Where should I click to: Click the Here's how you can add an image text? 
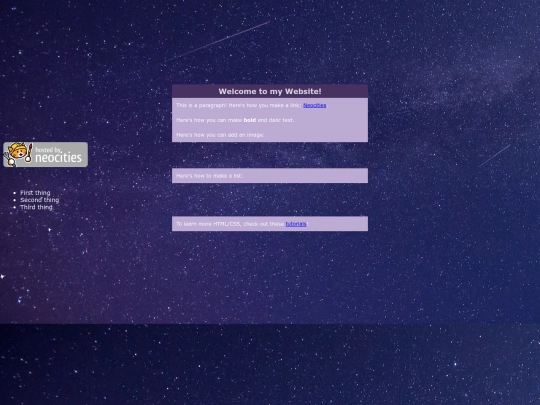(x=220, y=135)
